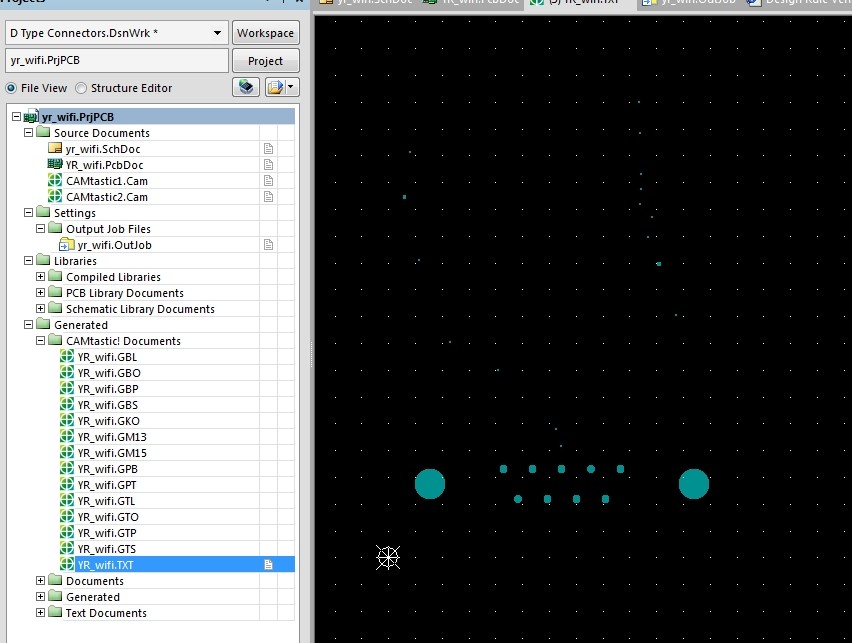Viewport: 852px width, 643px height.
Task: Expand the Schematic Library Documents folder
Action: pyautogui.click(x=40, y=309)
